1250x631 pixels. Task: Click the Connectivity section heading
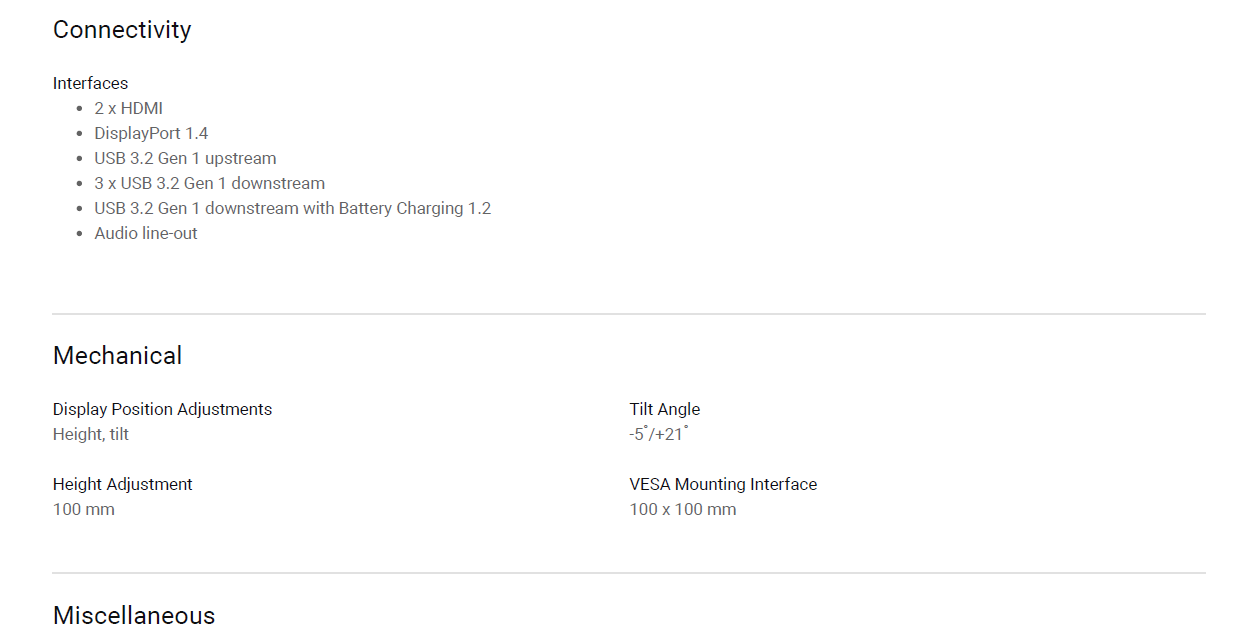point(122,30)
